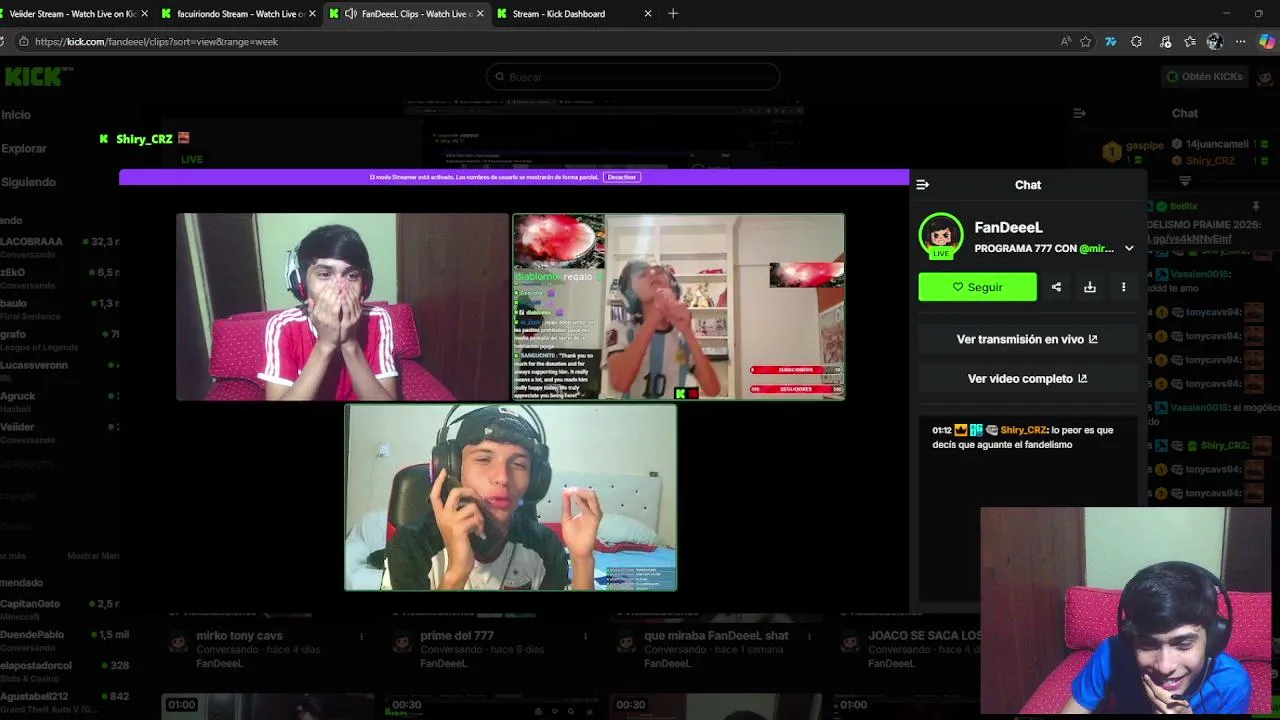Open the browser profile picture
Viewport: 1280px width, 720px height.
pos(1215,42)
